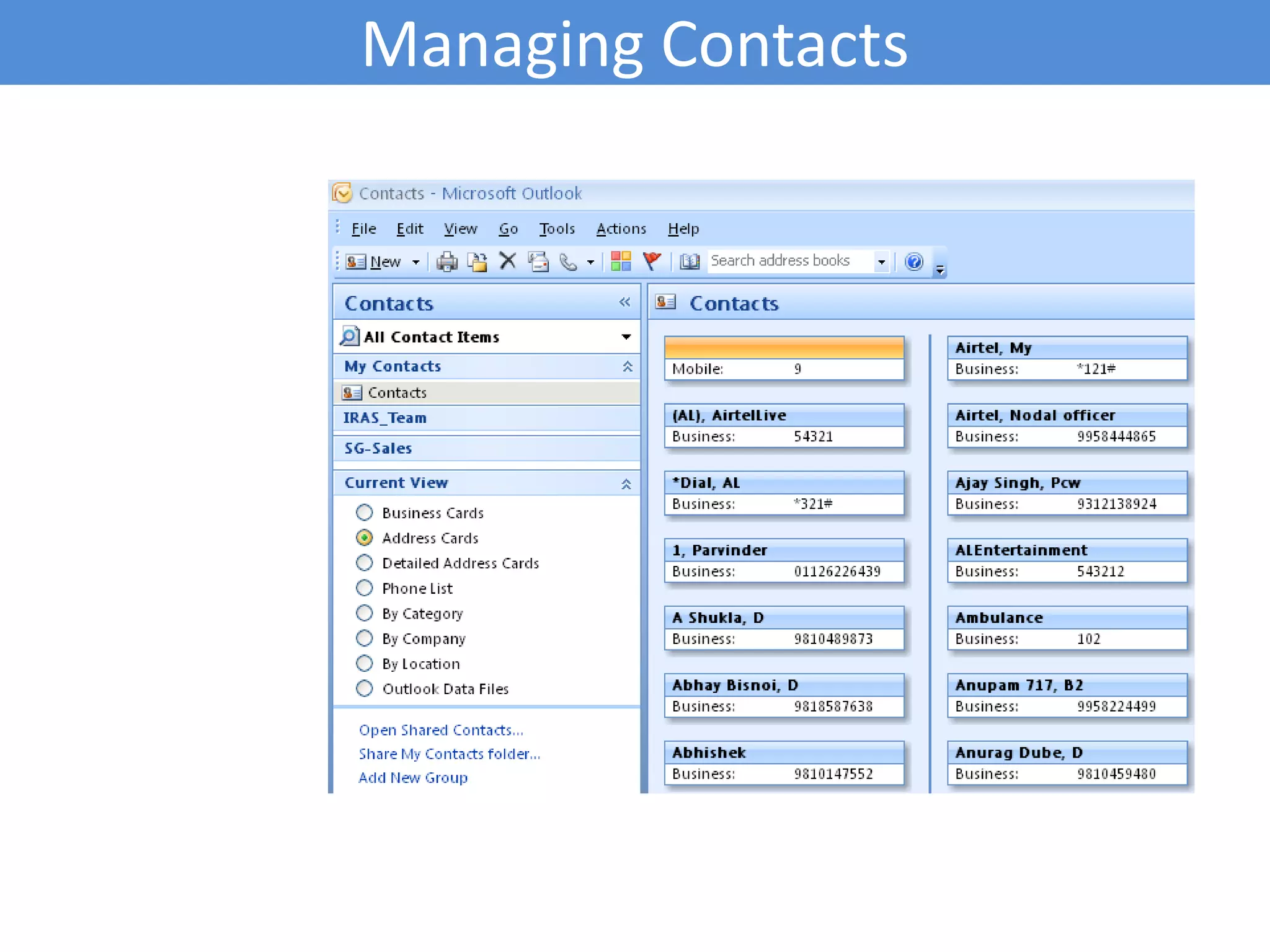The width and height of the screenshot is (1270, 952).
Task: Open the File menu
Action: (x=363, y=229)
